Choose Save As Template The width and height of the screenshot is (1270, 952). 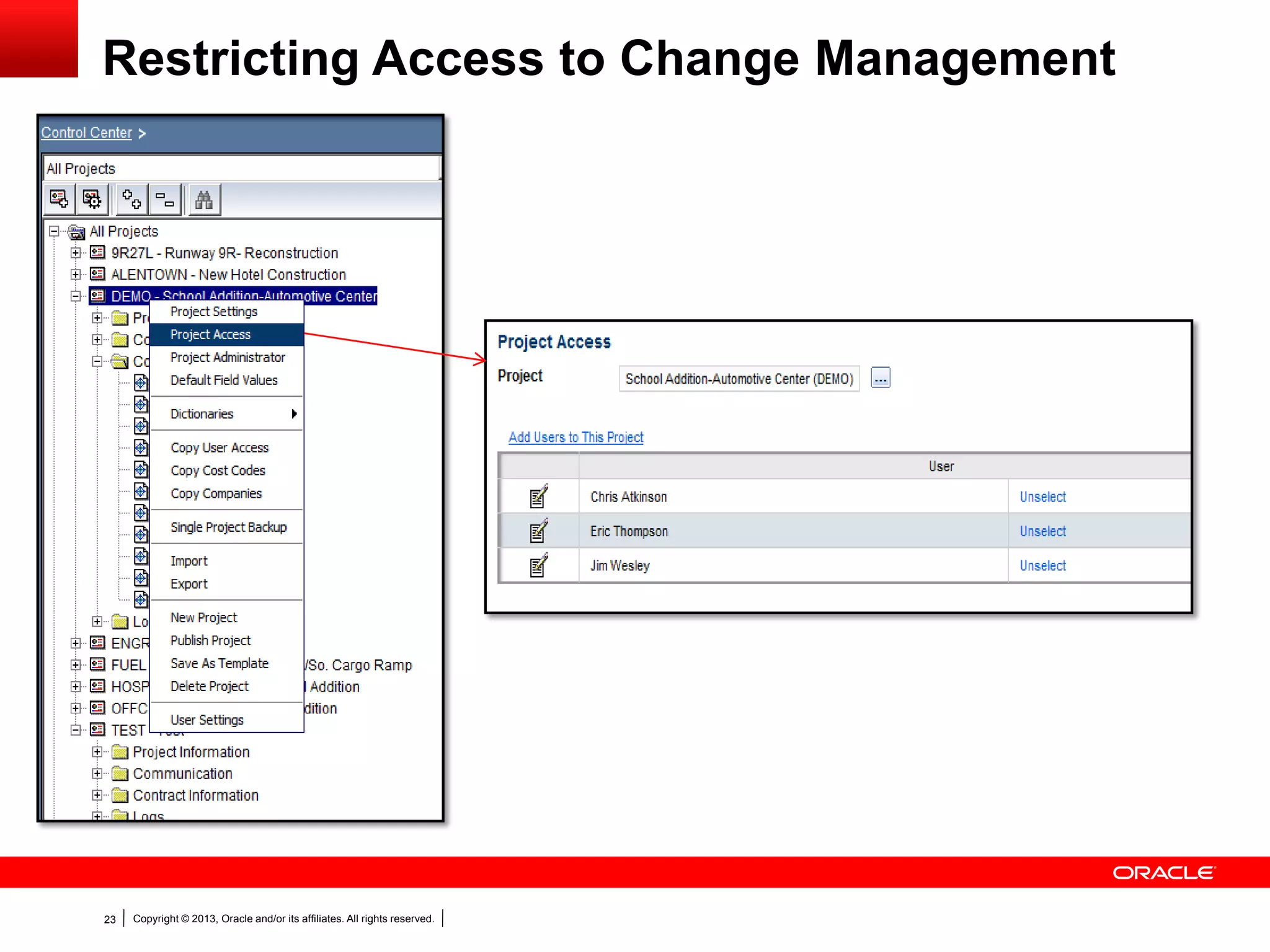click(227, 664)
